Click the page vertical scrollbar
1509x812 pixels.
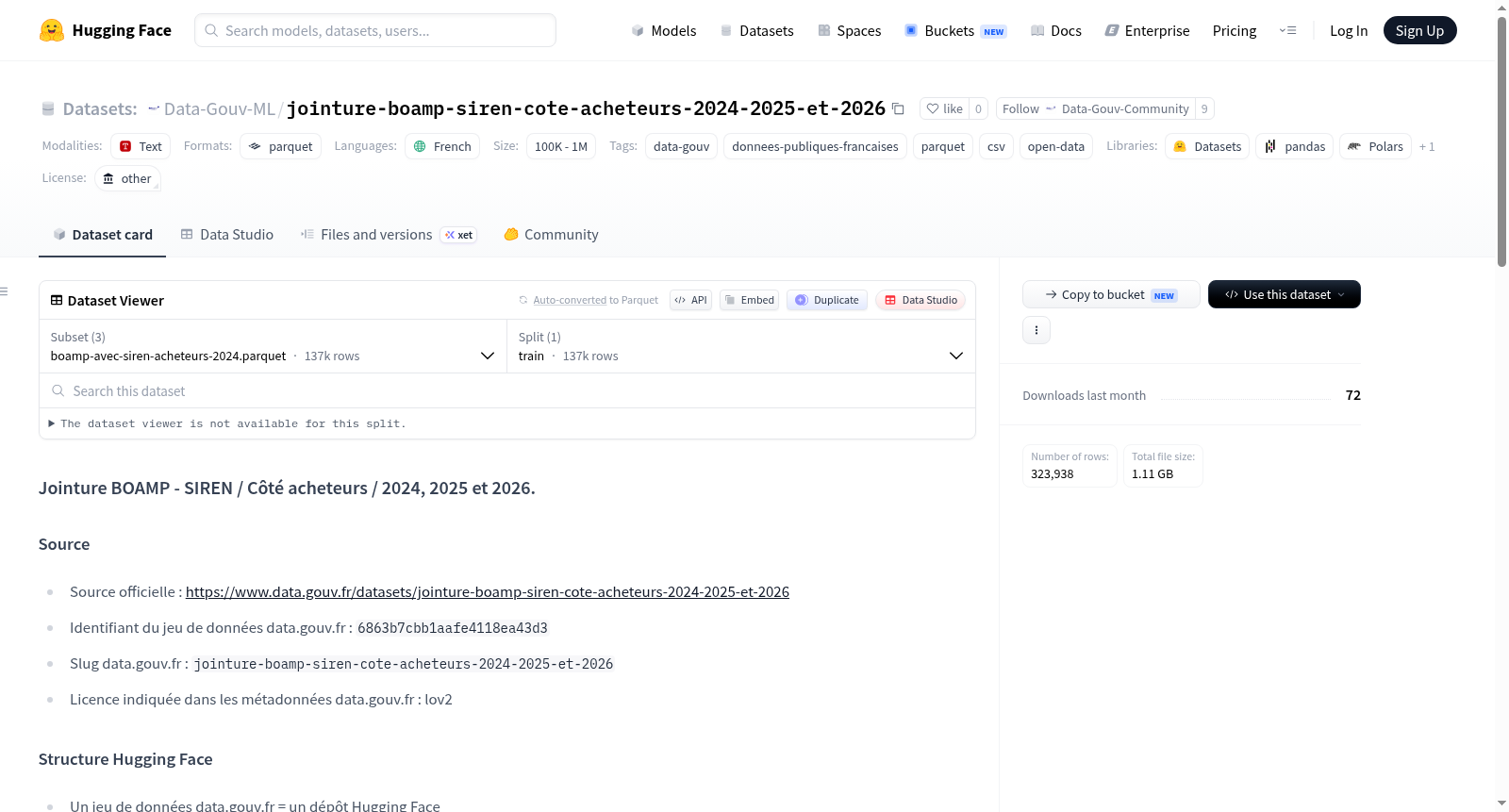(x=1501, y=140)
